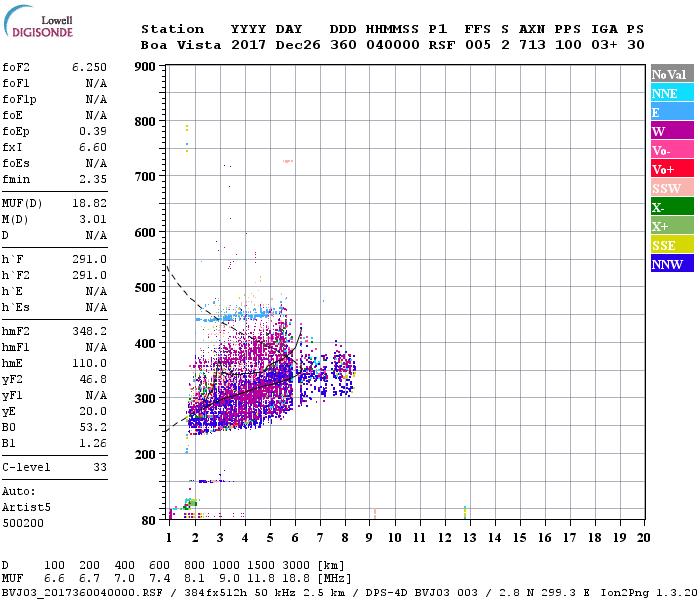The image size is (700, 600).
Task: Select the W purple legend entry
Action: pyautogui.click(x=671, y=131)
